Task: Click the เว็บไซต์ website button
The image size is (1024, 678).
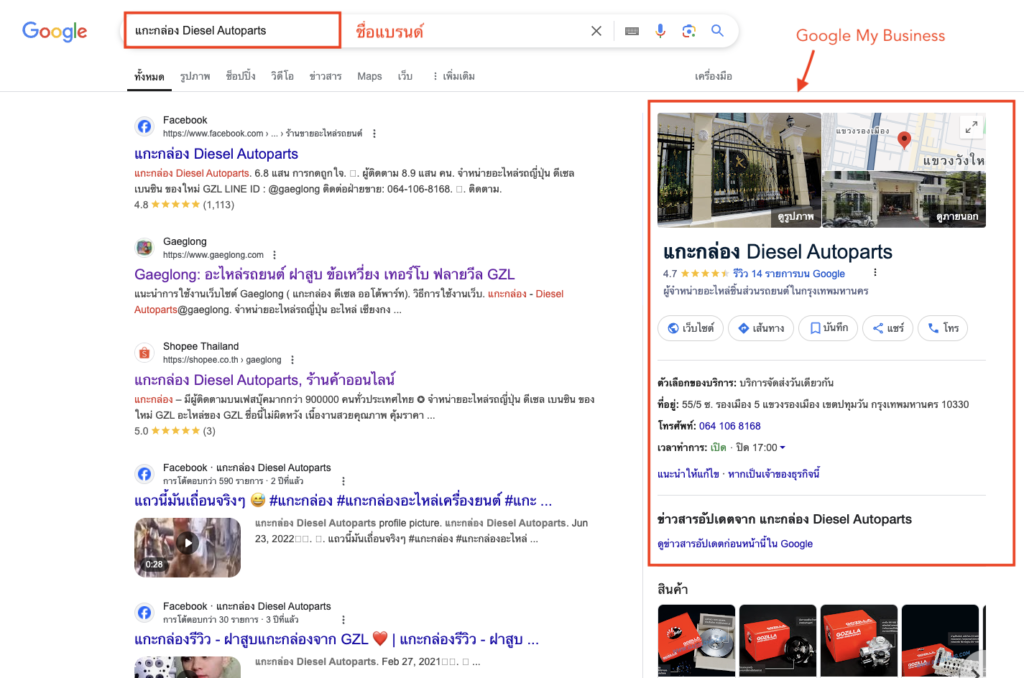Action: pos(688,328)
